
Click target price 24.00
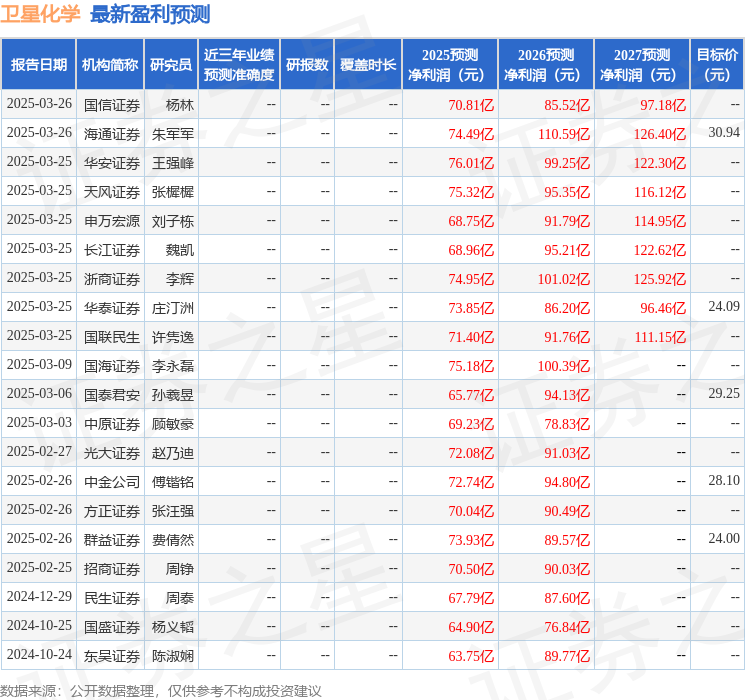click(x=724, y=538)
